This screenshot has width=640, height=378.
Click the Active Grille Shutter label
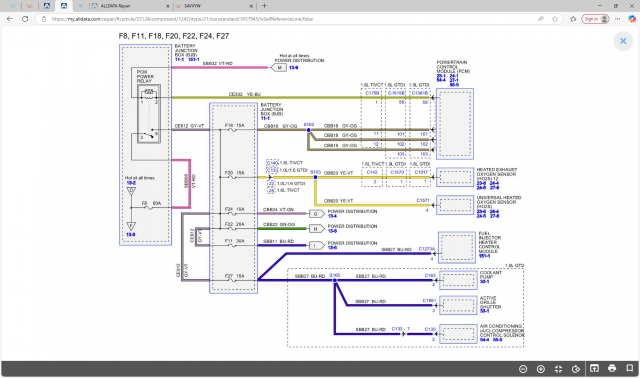click(490, 302)
